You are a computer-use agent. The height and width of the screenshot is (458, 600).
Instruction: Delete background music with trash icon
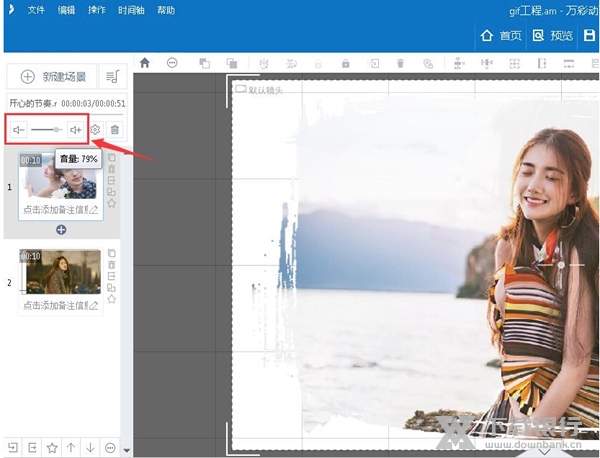tap(115, 130)
